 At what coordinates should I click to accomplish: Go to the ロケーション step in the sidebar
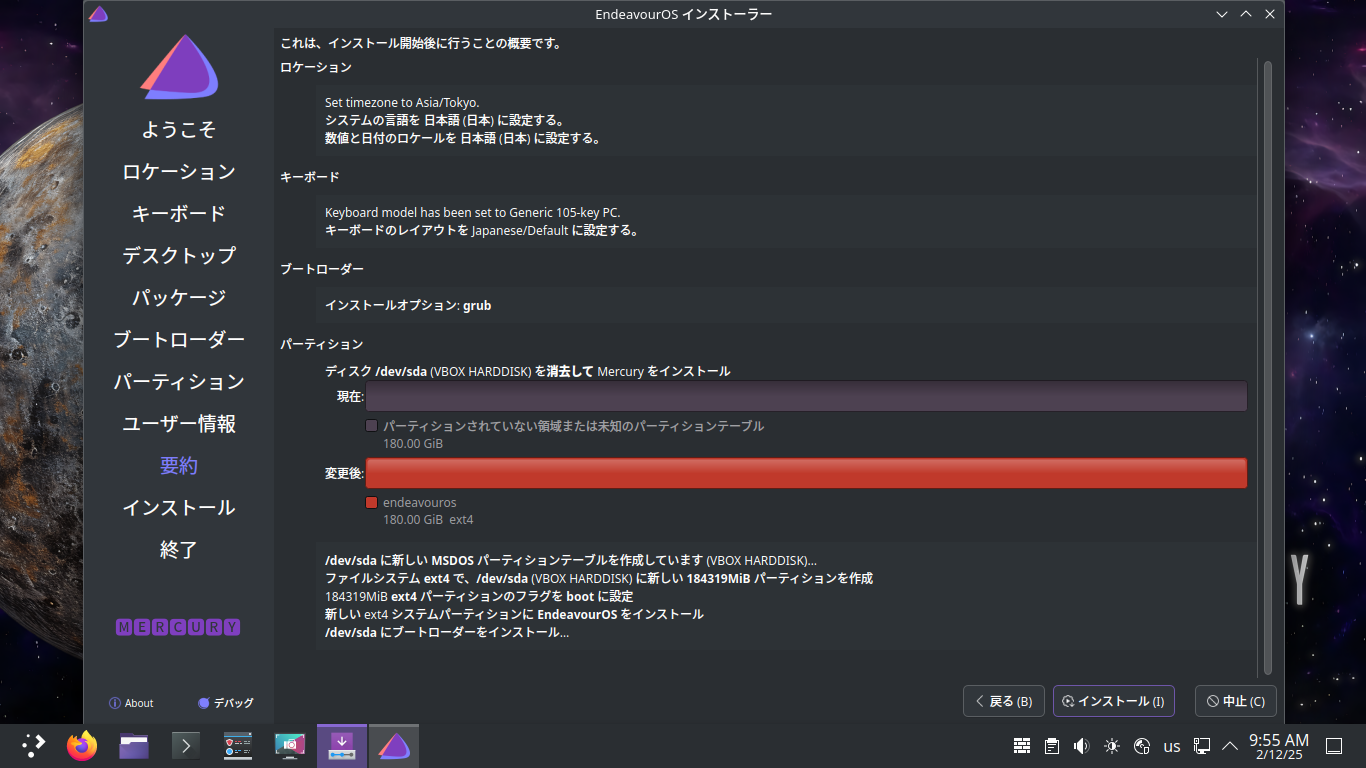(179, 172)
